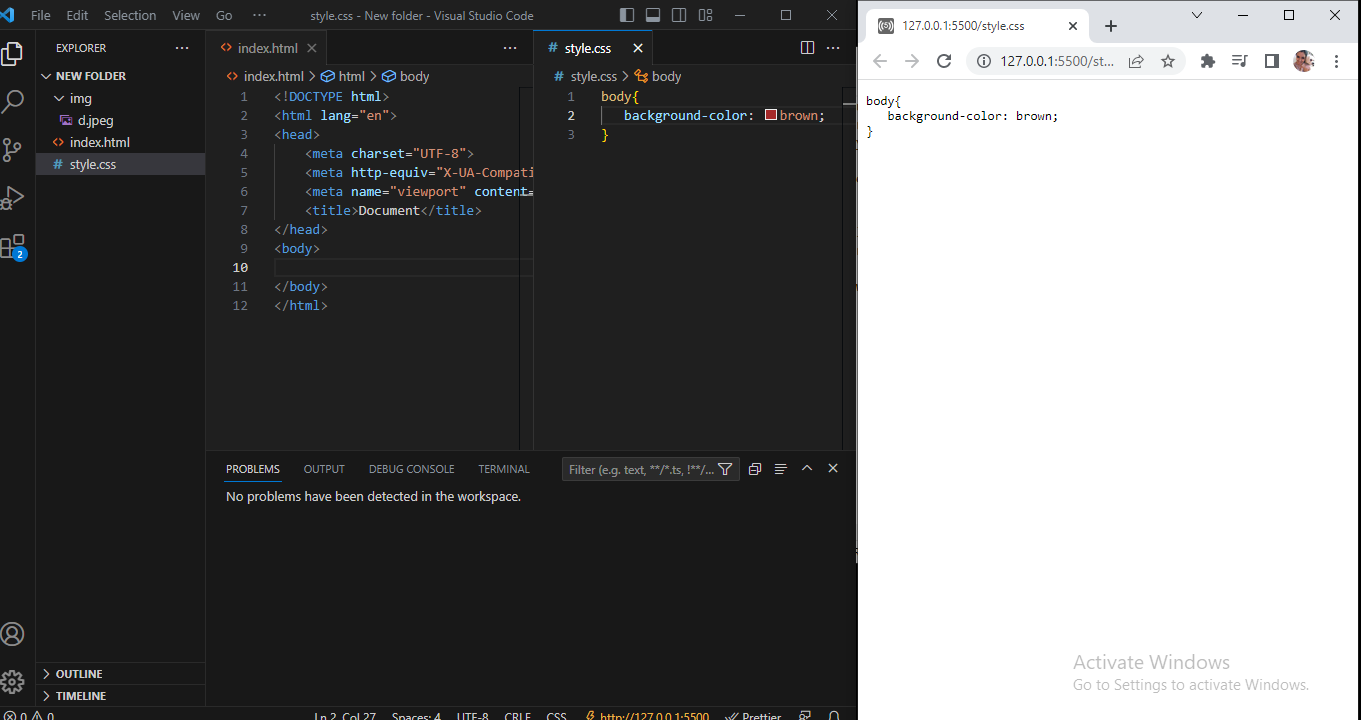Switch to the OUTPUT panel tab
This screenshot has height=720, width=1361.
324,469
